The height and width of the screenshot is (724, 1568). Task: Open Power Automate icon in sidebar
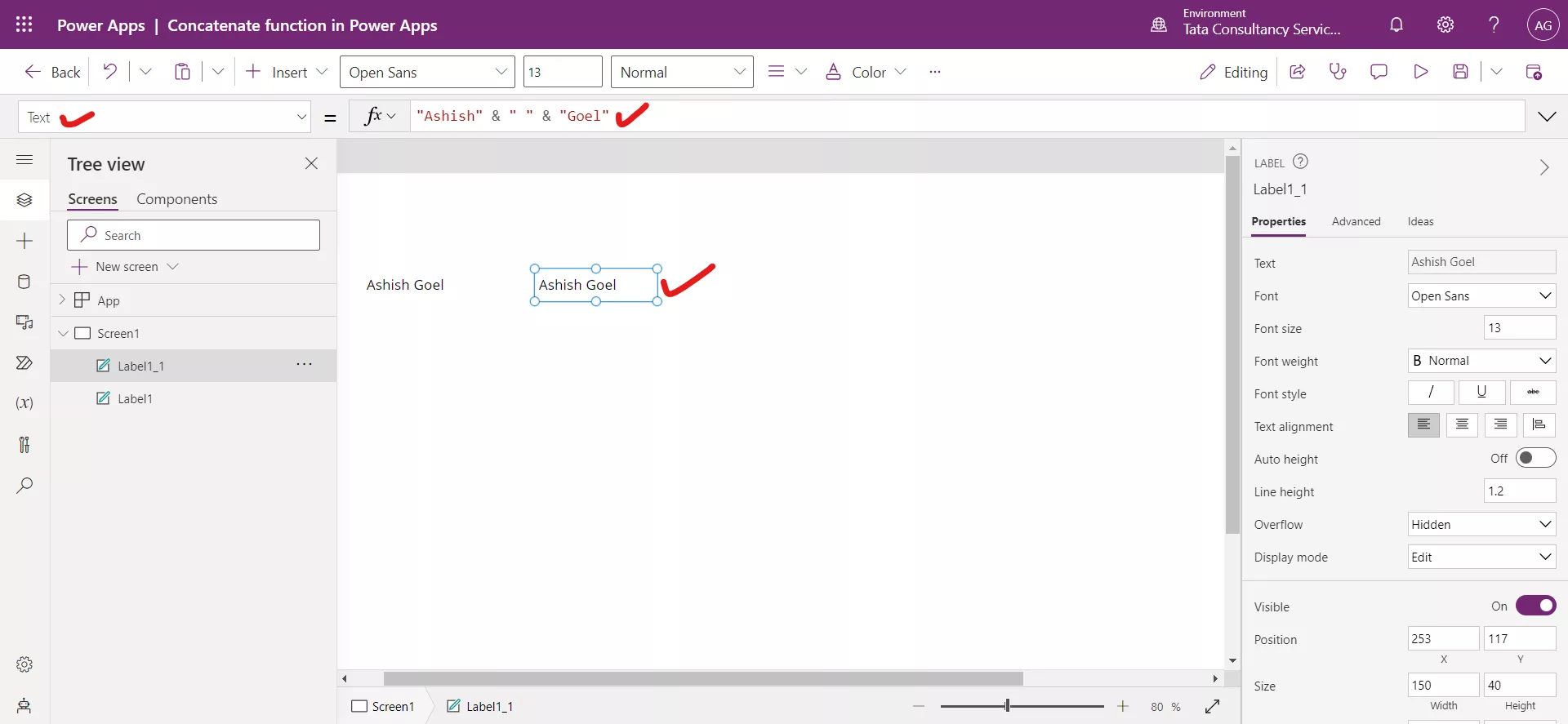coord(24,363)
